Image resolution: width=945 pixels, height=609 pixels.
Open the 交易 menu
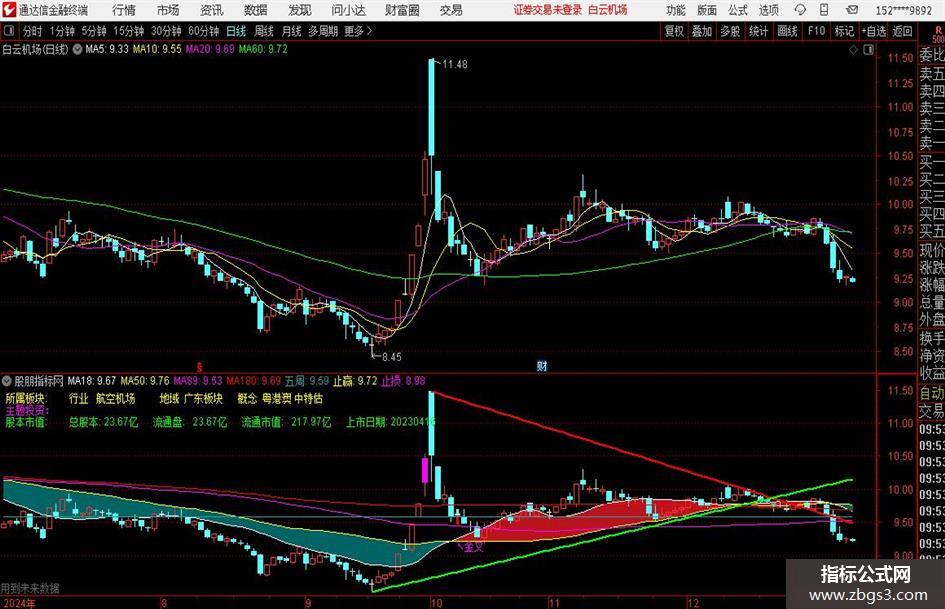click(451, 10)
